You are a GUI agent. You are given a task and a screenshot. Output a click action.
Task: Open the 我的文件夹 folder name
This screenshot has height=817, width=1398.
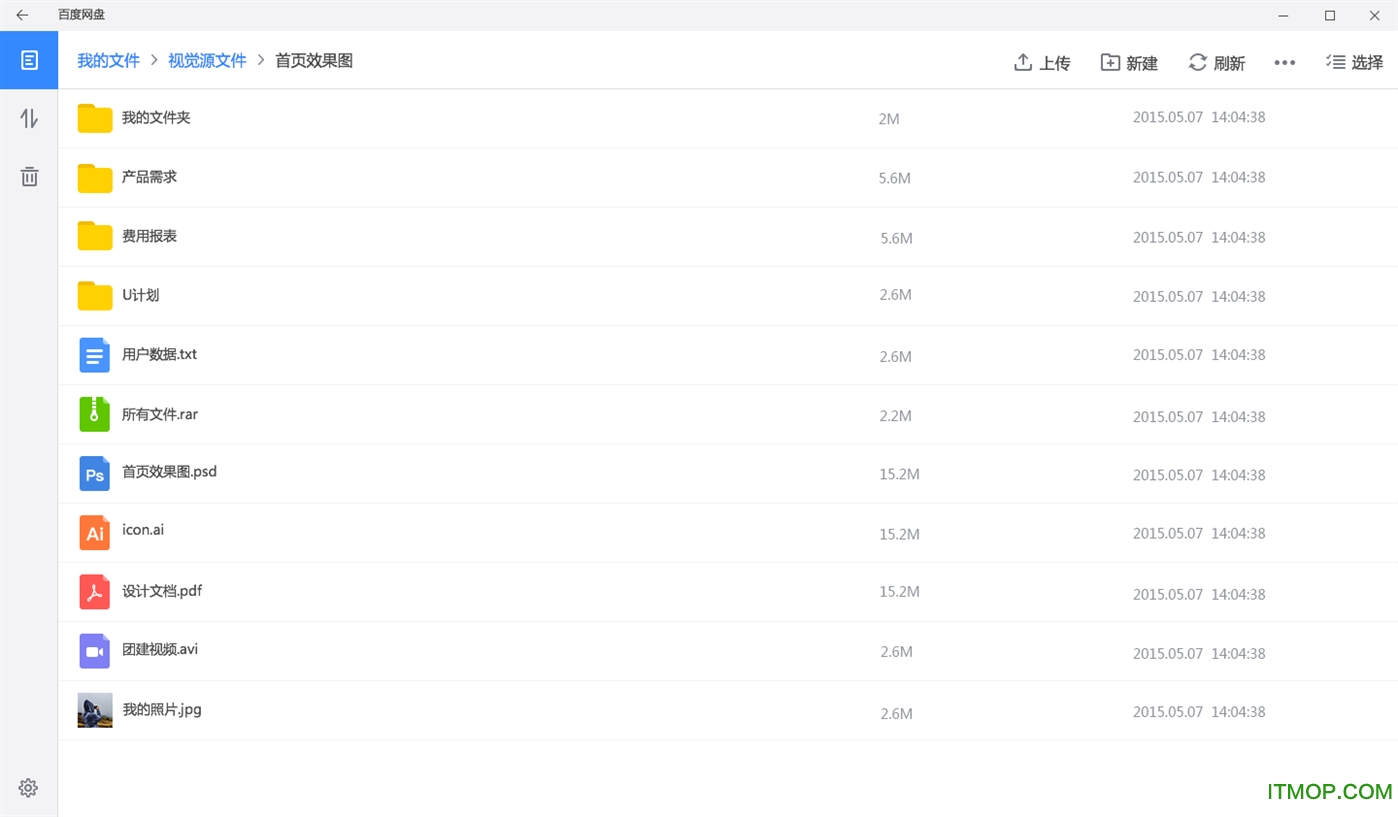pyautogui.click(x=156, y=117)
